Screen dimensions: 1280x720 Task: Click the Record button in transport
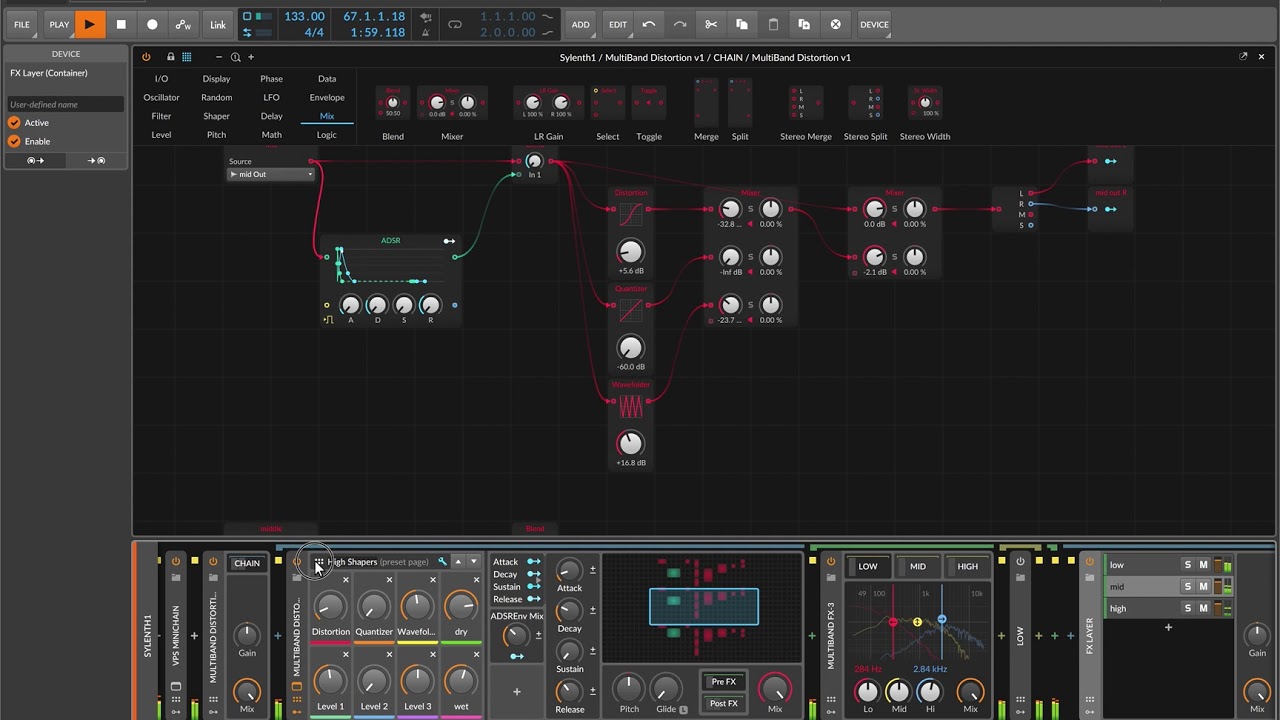[x=152, y=24]
